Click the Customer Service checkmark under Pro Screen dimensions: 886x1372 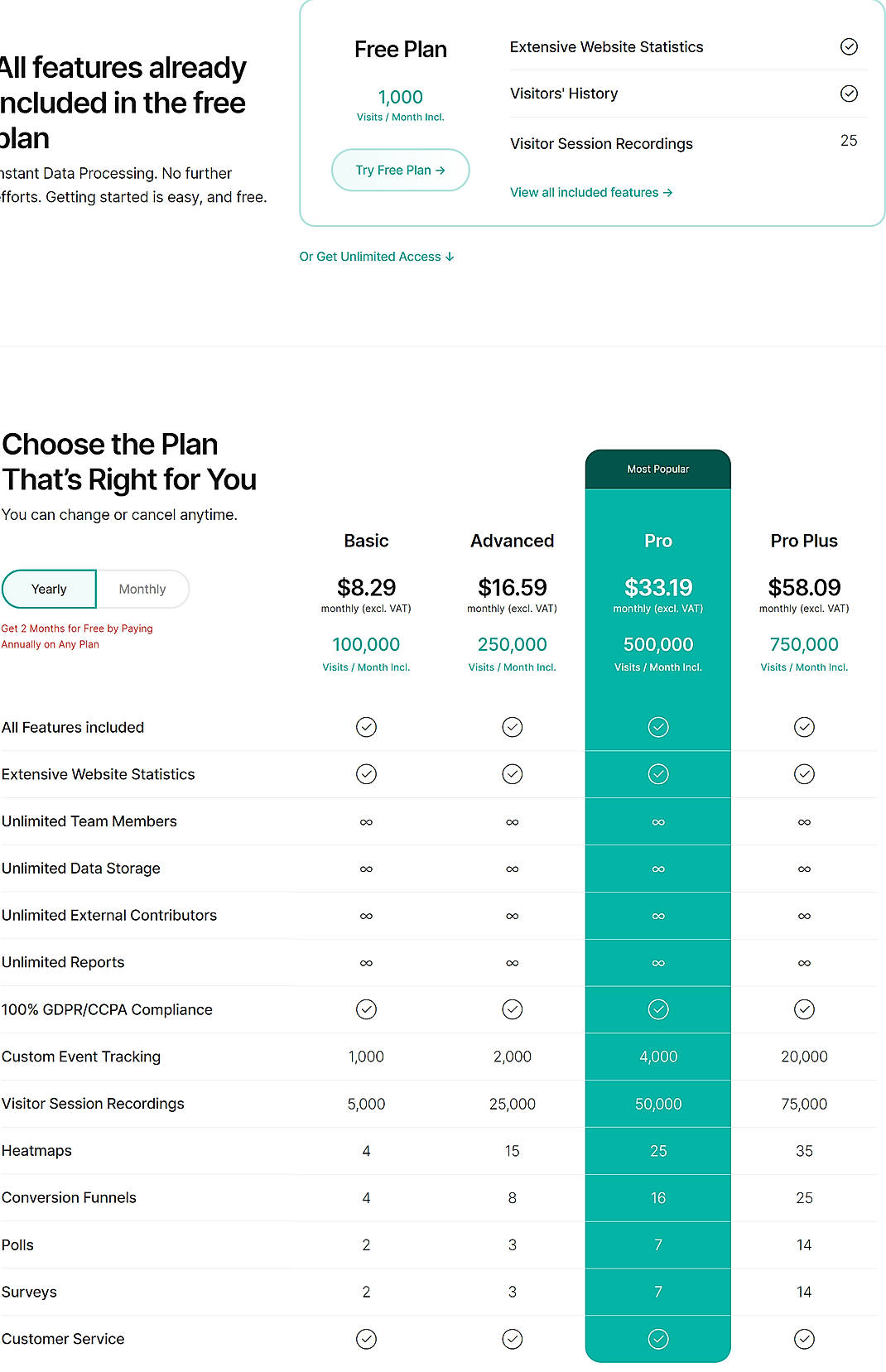tap(657, 1339)
